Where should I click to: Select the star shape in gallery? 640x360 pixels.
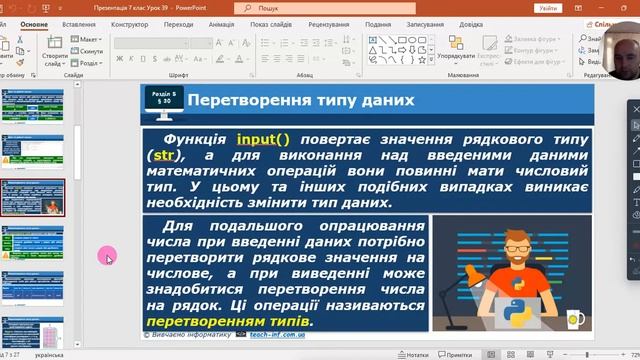coord(422,60)
